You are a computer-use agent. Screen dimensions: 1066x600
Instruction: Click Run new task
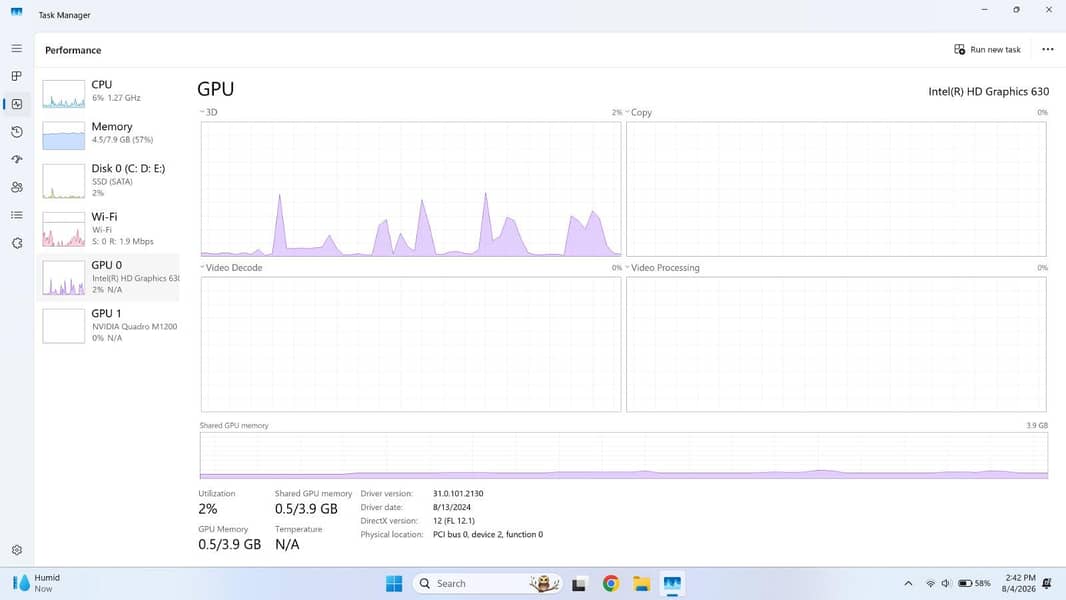[x=987, y=50]
